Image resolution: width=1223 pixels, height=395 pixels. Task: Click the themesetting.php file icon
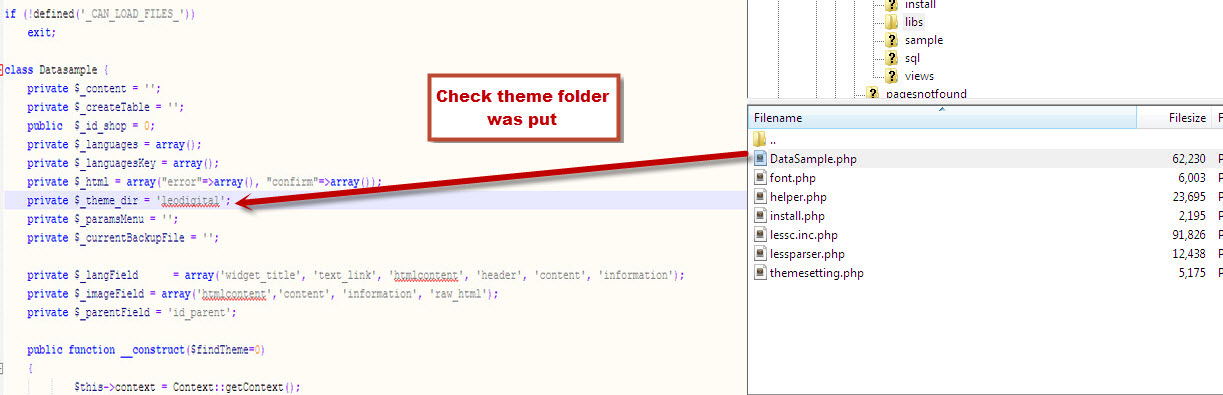point(760,273)
